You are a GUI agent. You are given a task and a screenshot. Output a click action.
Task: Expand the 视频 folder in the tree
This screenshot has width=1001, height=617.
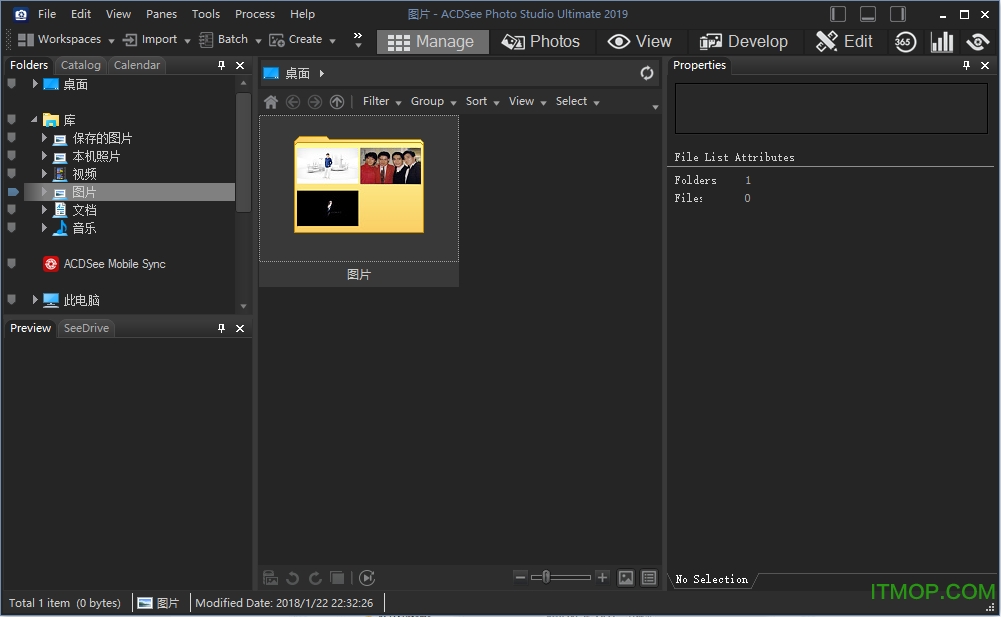pos(44,173)
